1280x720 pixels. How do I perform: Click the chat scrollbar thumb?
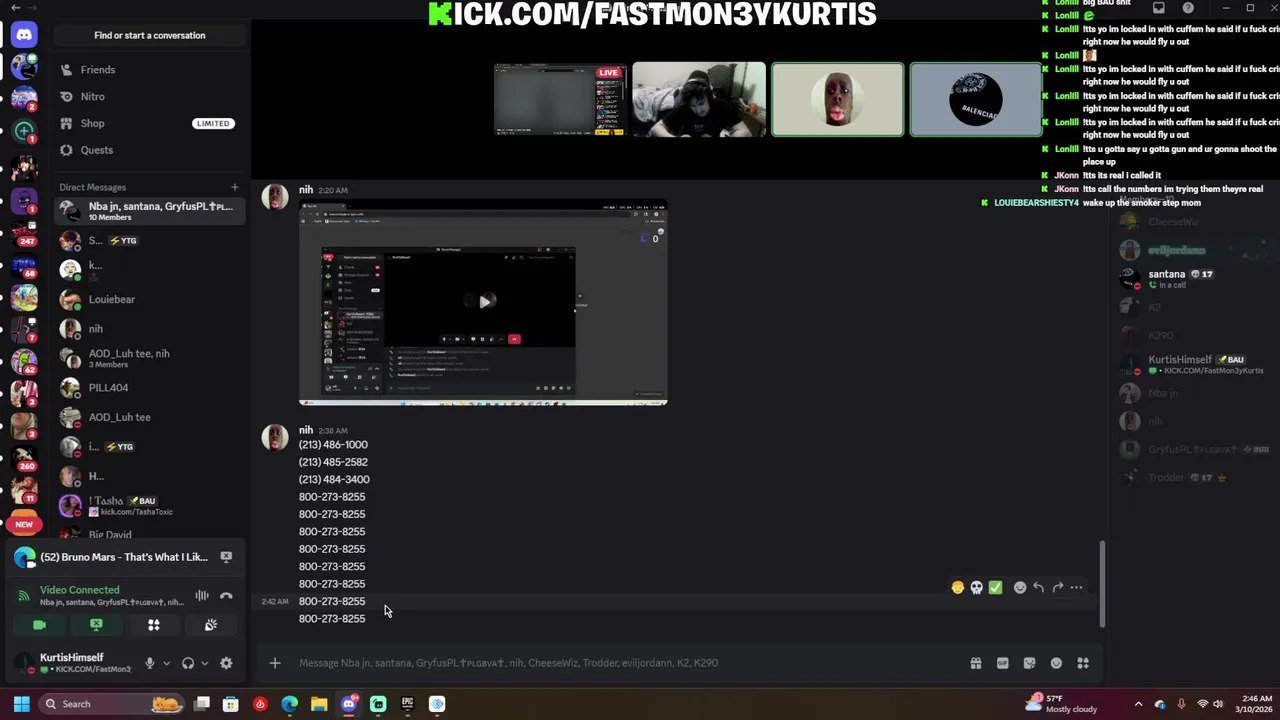[1102, 584]
